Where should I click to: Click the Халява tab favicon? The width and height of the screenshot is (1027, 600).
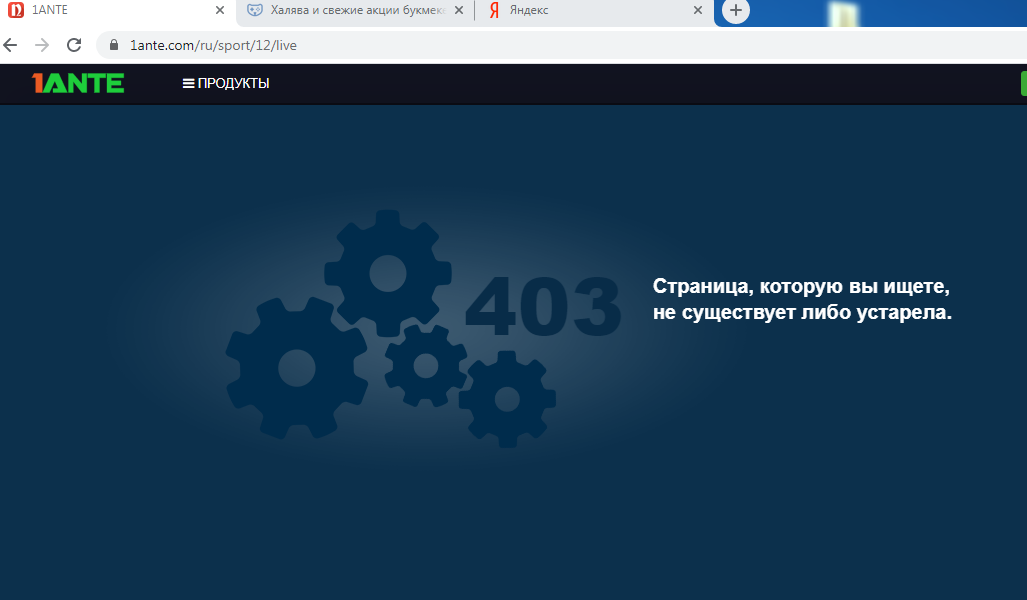255,10
